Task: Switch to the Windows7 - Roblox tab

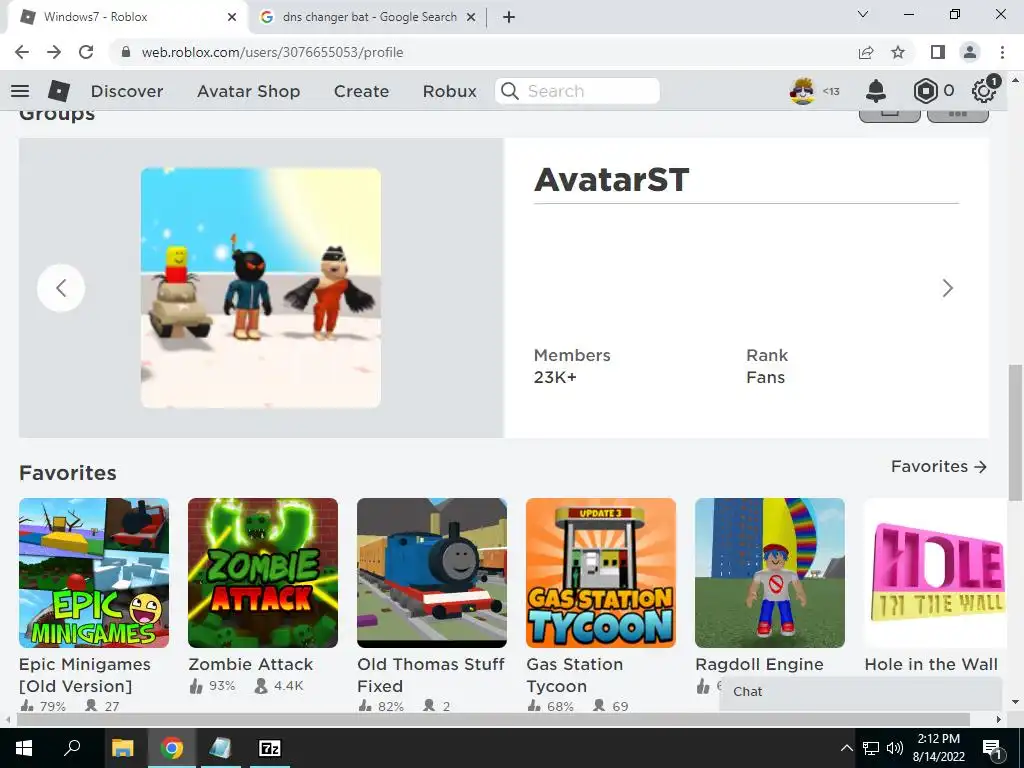Action: (x=127, y=17)
